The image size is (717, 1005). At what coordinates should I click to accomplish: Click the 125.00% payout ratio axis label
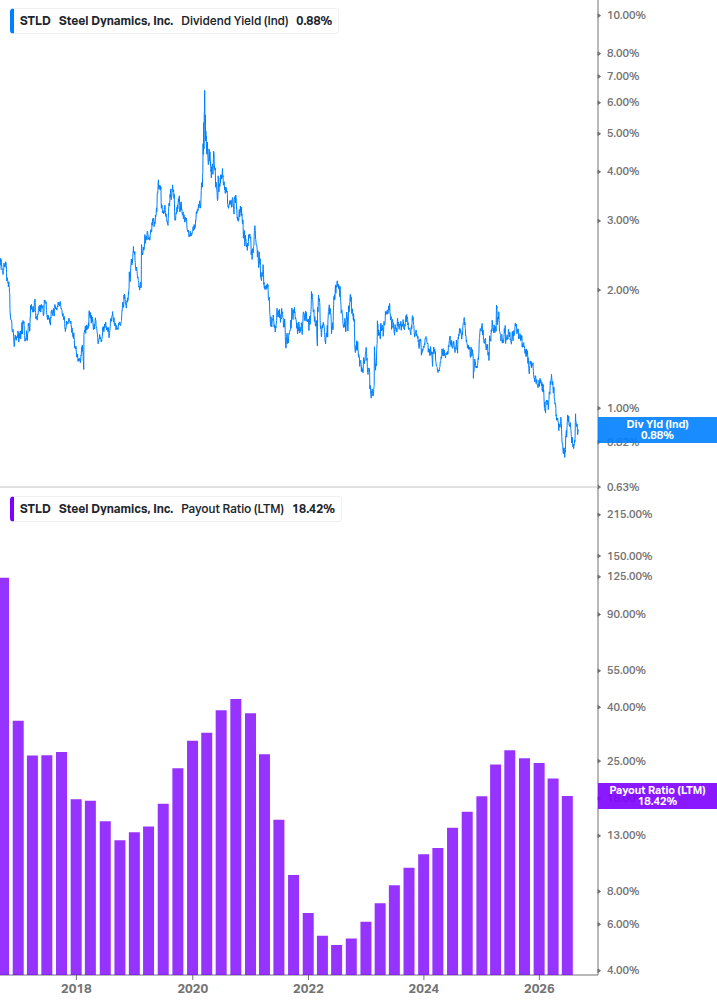click(x=629, y=576)
